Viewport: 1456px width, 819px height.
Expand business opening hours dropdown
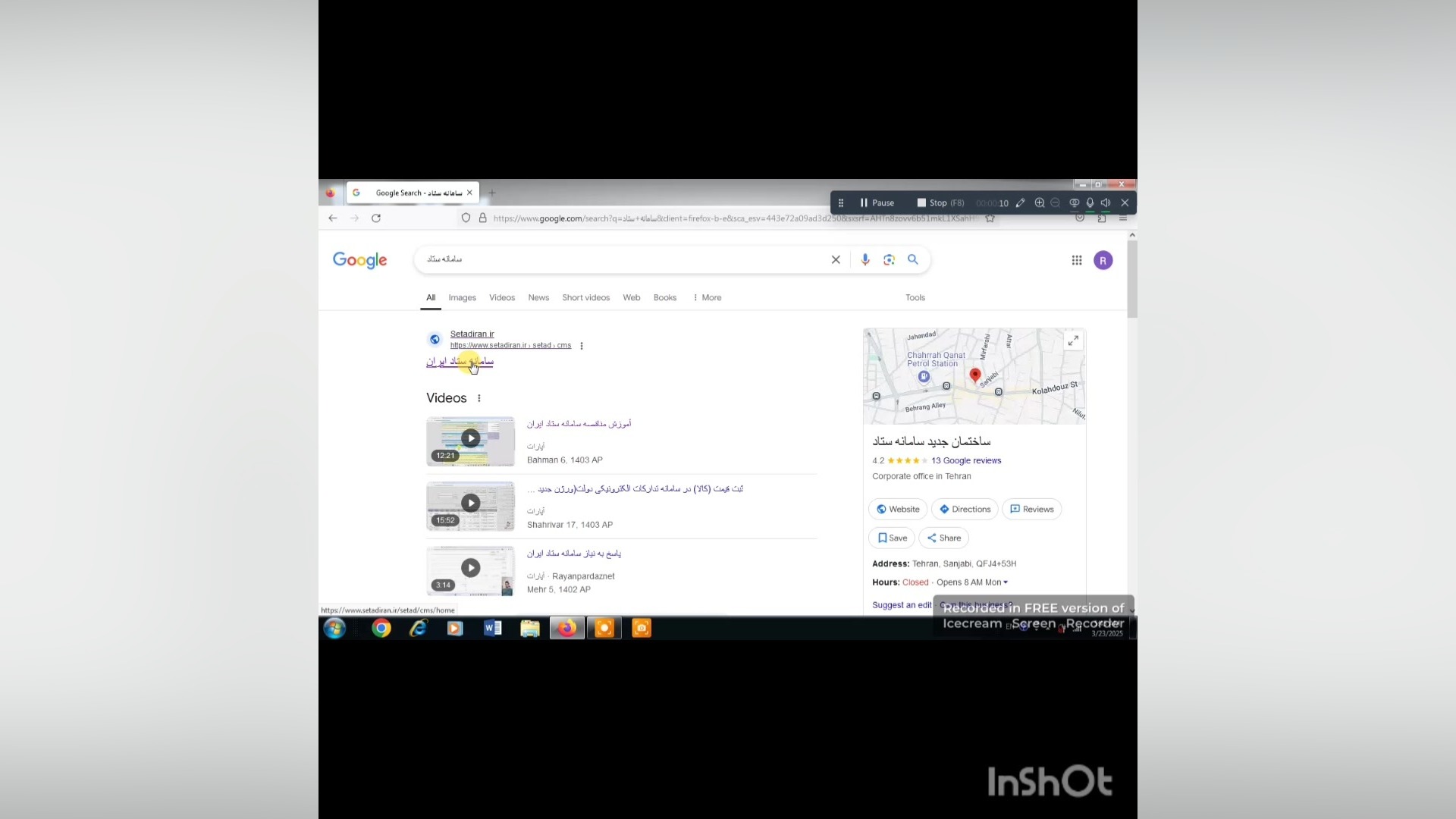click(1006, 583)
